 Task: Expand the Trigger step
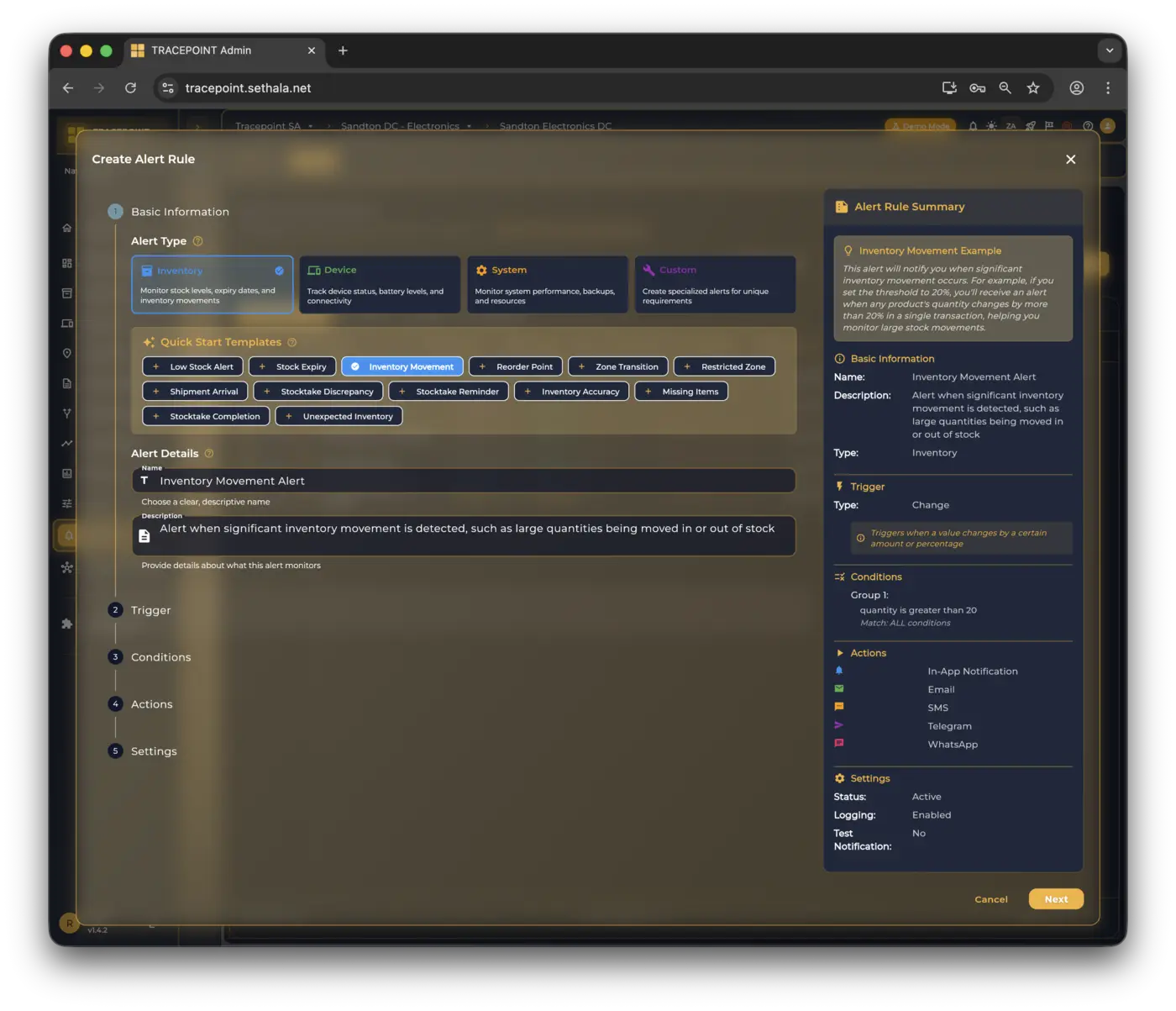pos(151,610)
